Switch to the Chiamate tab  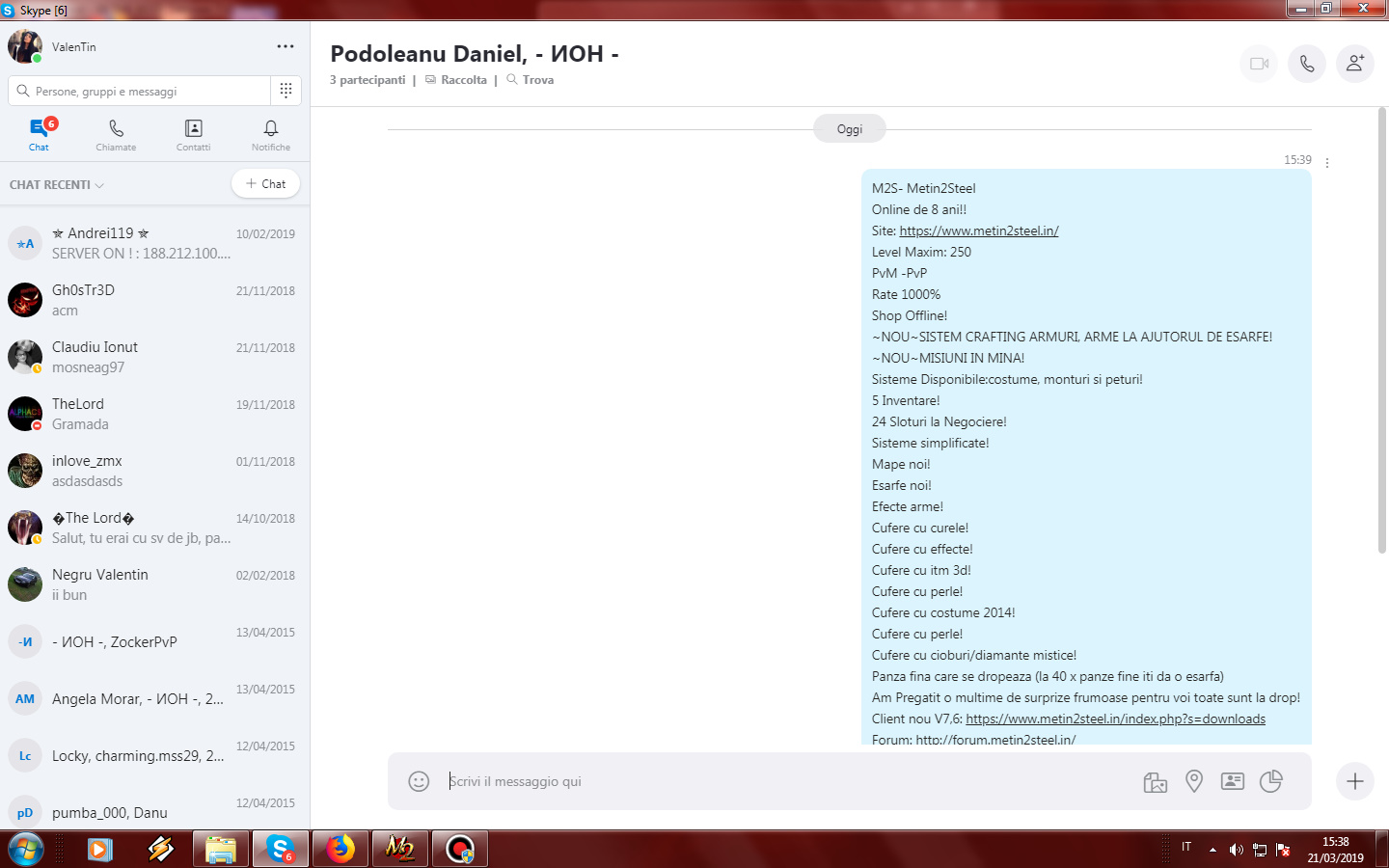tap(116, 135)
